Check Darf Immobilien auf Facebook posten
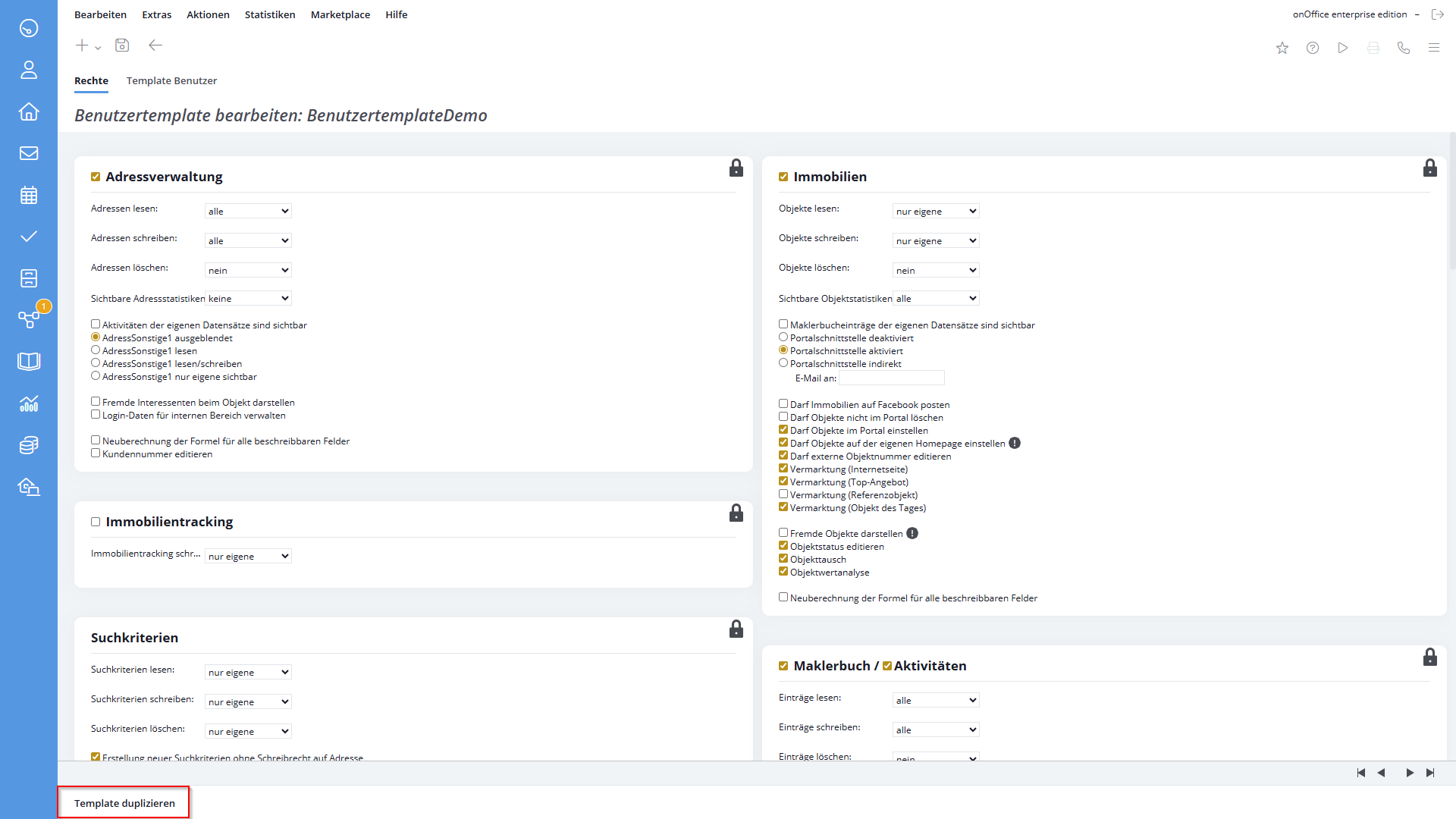This screenshot has height=819, width=1456. tap(783, 404)
